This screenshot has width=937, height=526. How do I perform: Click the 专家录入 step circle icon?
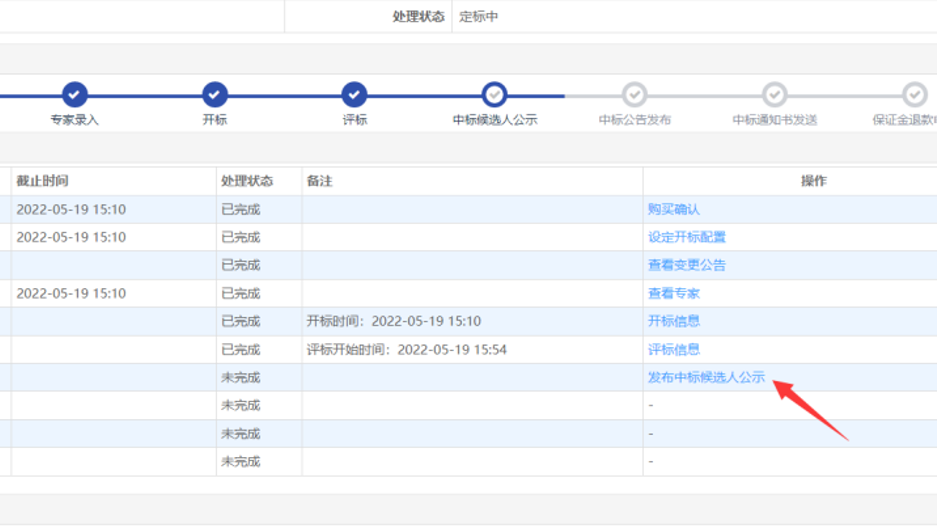point(75,94)
